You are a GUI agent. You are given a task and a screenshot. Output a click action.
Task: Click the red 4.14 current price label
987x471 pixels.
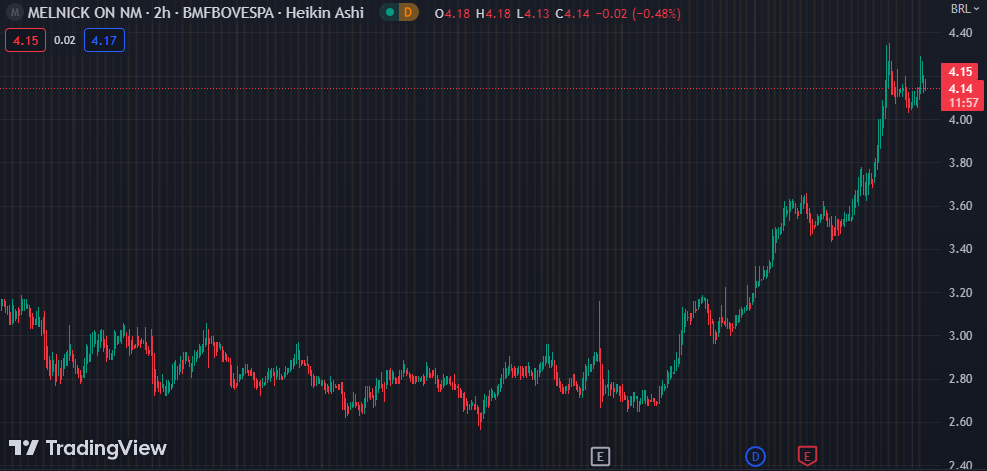click(961, 89)
